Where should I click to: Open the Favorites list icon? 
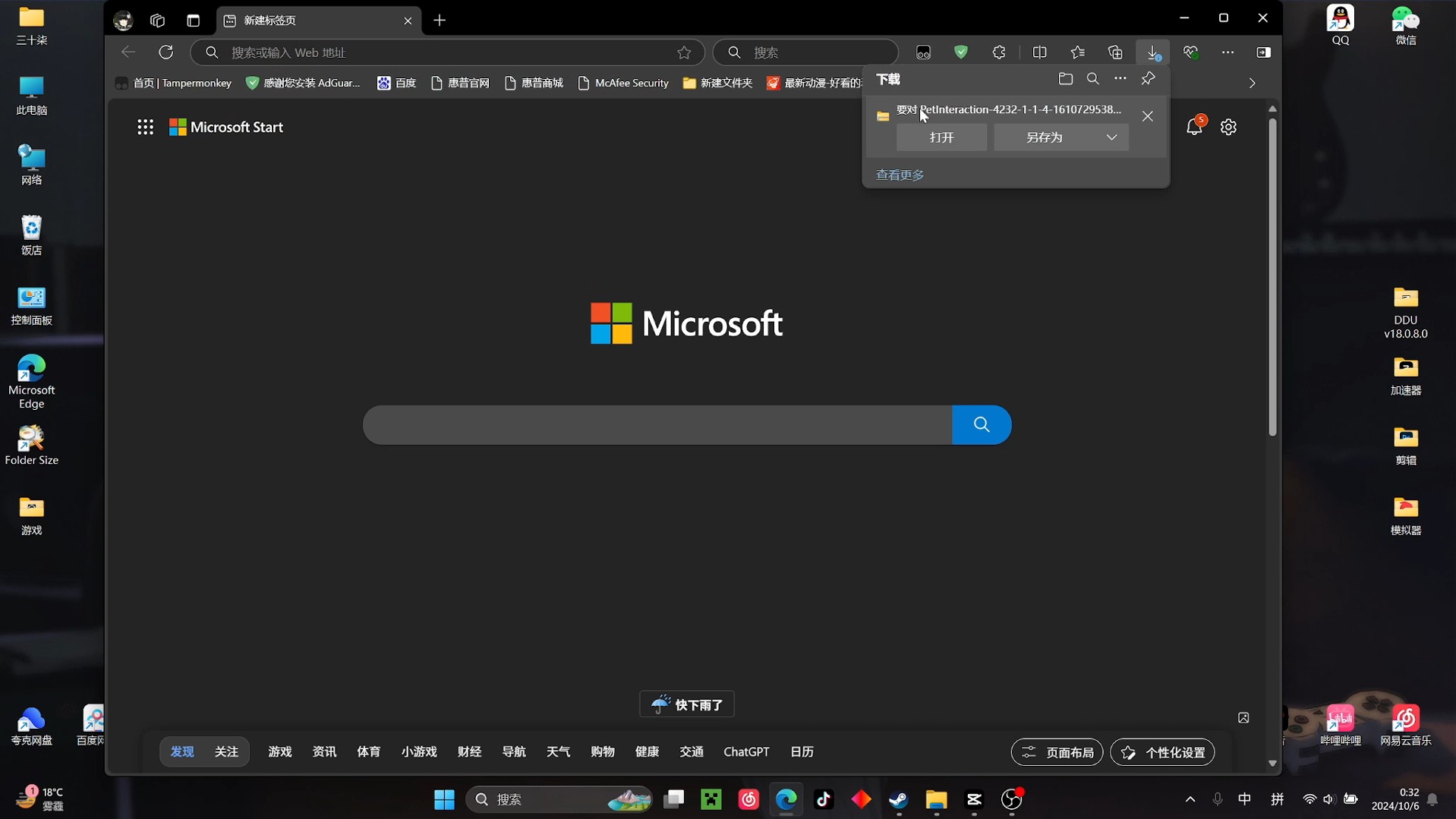click(1077, 52)
